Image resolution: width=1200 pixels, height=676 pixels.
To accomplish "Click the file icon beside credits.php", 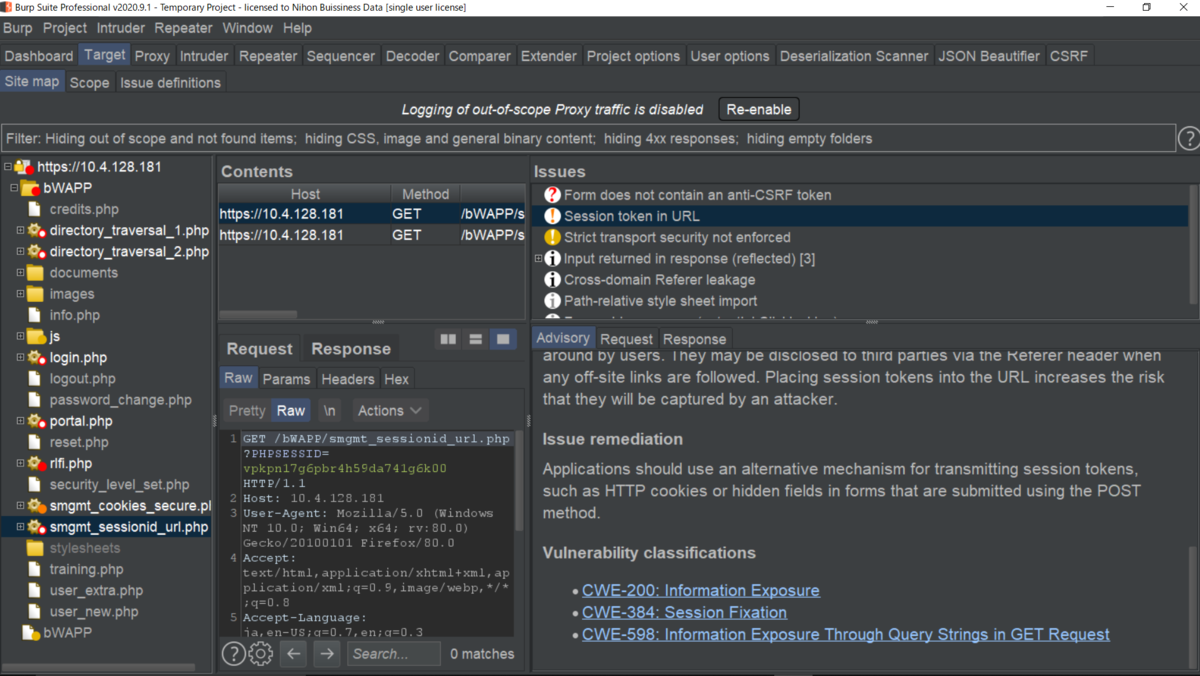I will (x=36, y=209).
